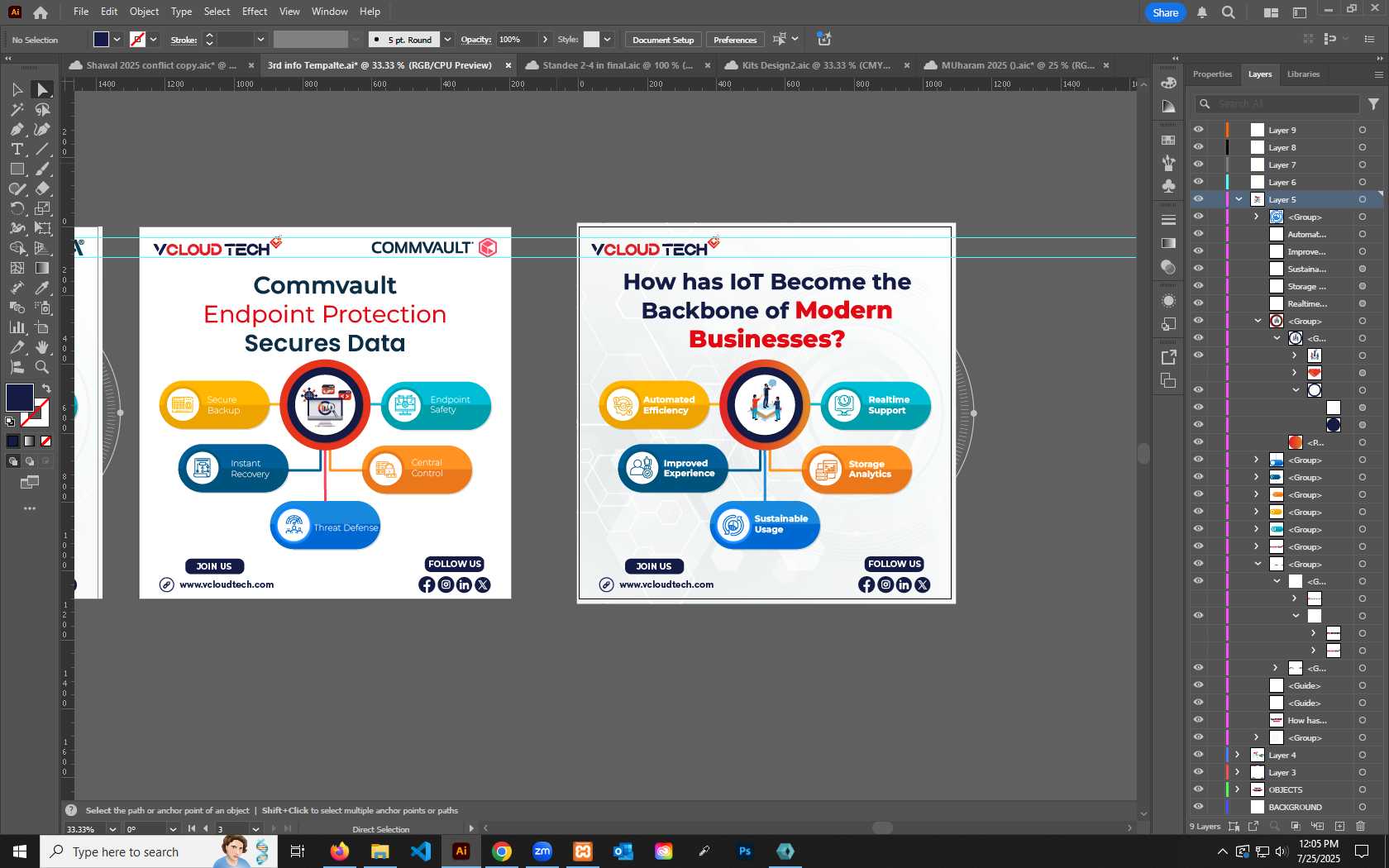1389x868 pixels.
Task: Open the Effect menu
Action: 255,12
